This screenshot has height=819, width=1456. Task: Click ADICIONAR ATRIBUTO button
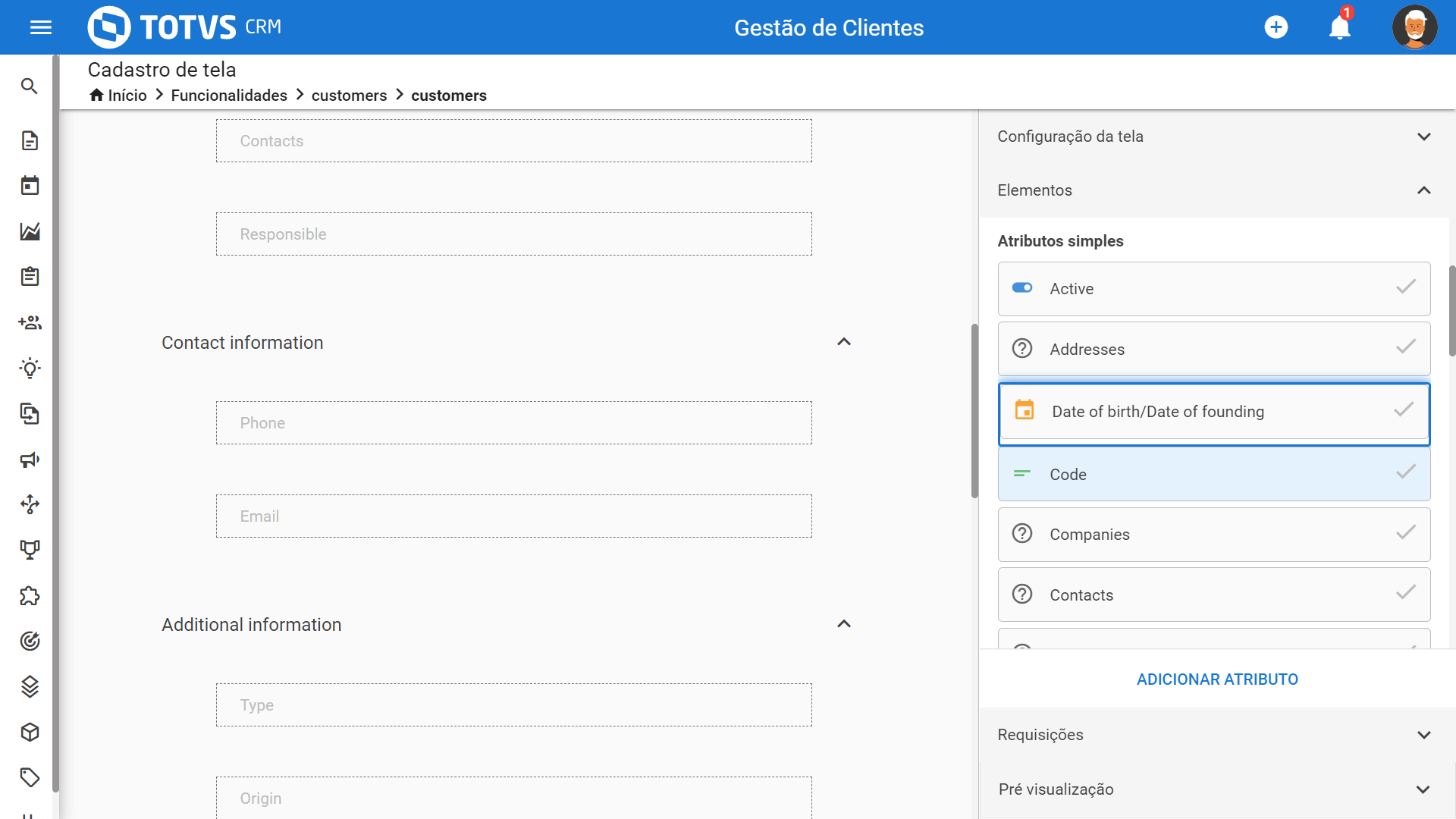[1216, 679]
